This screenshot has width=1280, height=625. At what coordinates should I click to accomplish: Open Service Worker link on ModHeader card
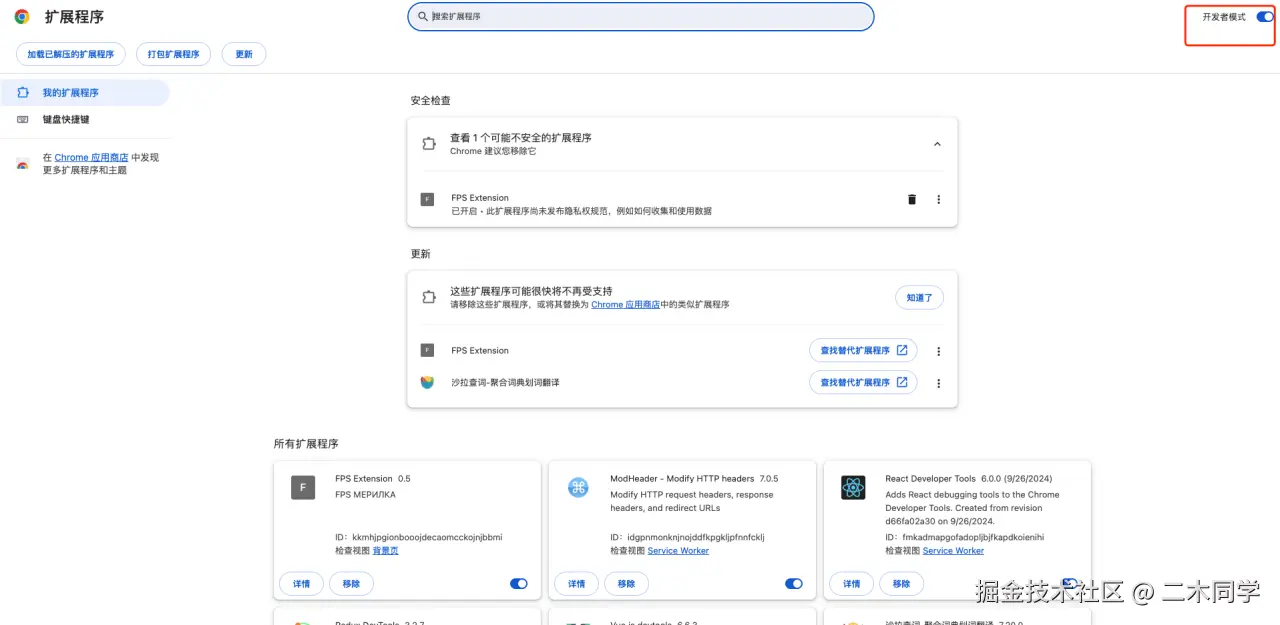click(678, 550)
